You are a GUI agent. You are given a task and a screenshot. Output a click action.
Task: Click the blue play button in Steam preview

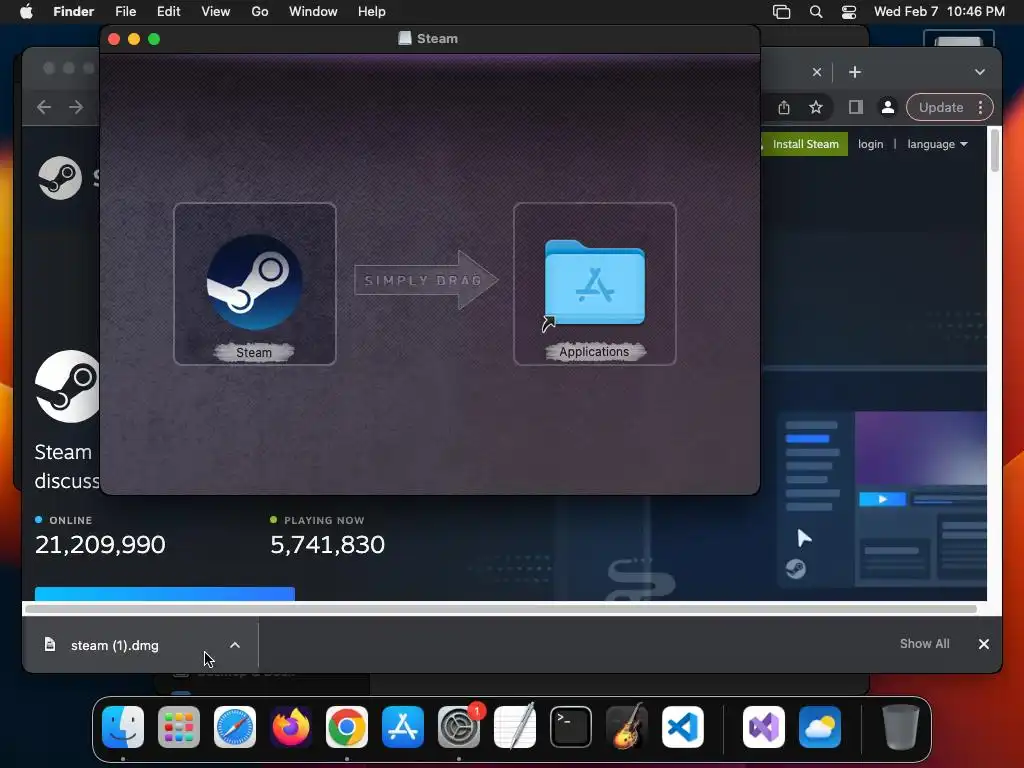(882, 500)
